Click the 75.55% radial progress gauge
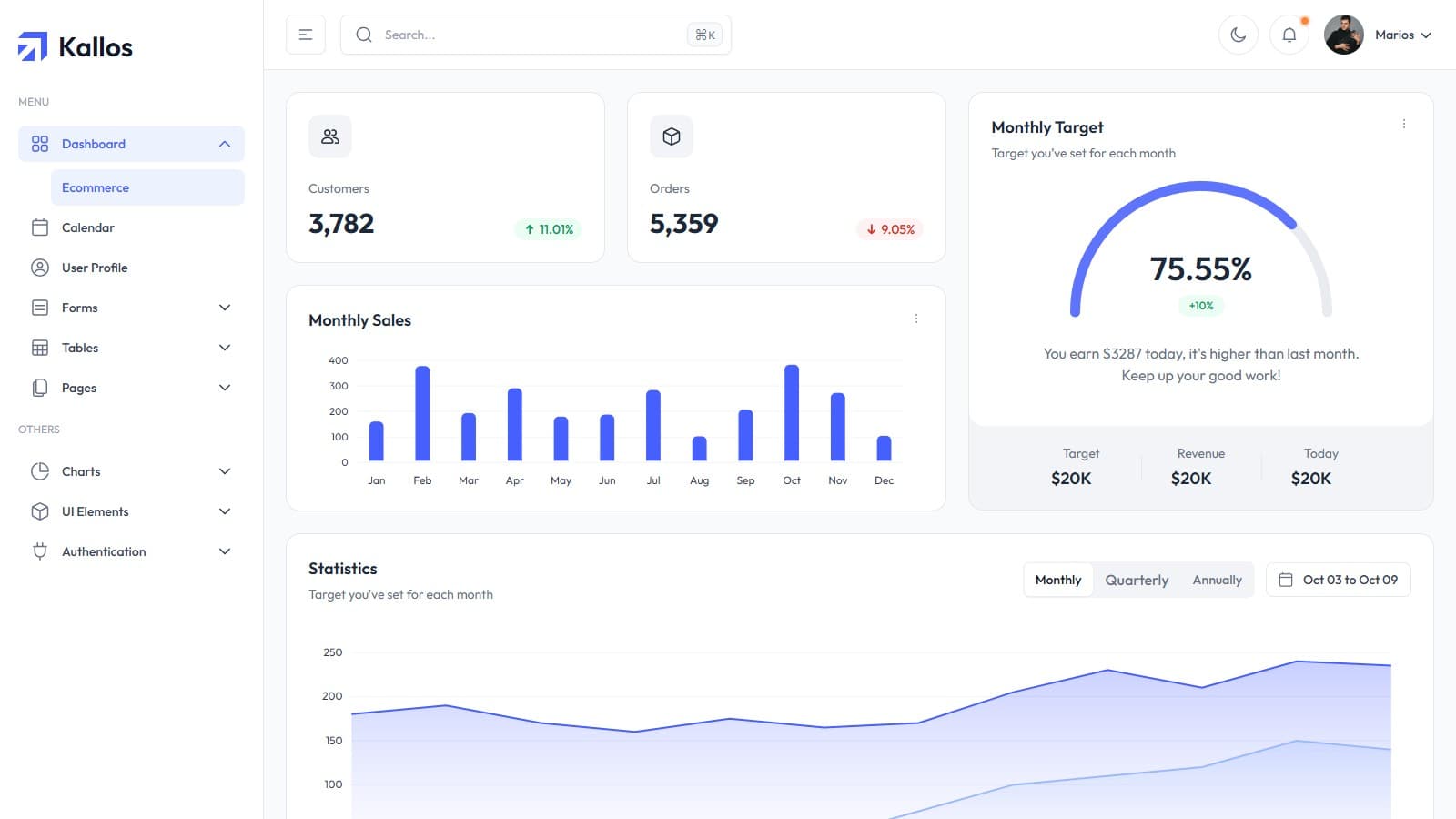The image size is (1456, 819). tap(1201, 250)
